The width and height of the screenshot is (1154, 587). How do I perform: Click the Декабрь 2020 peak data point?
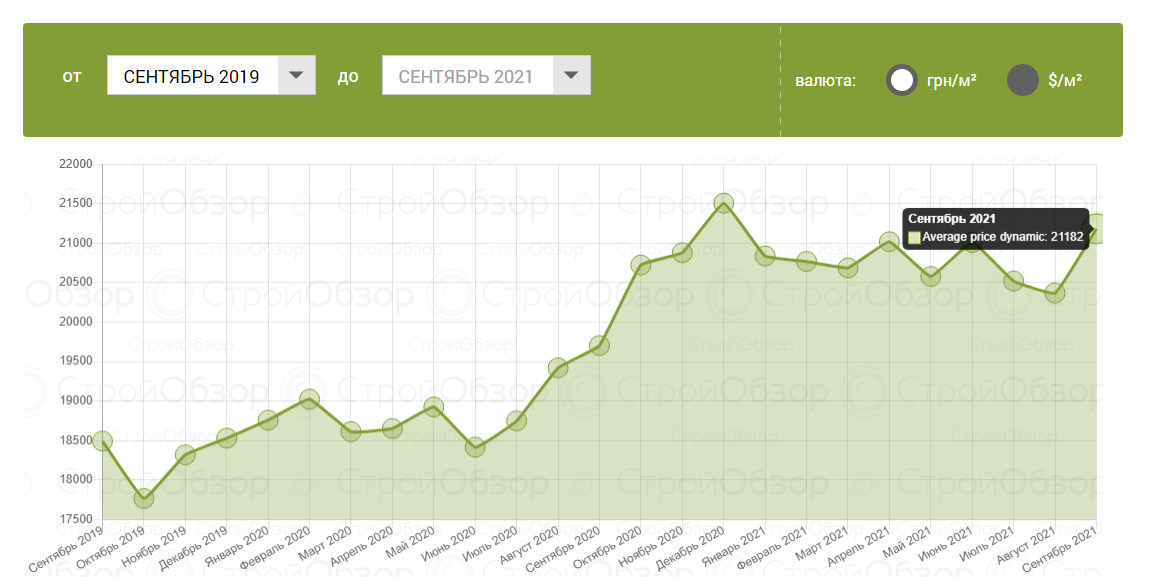point(724,203)
